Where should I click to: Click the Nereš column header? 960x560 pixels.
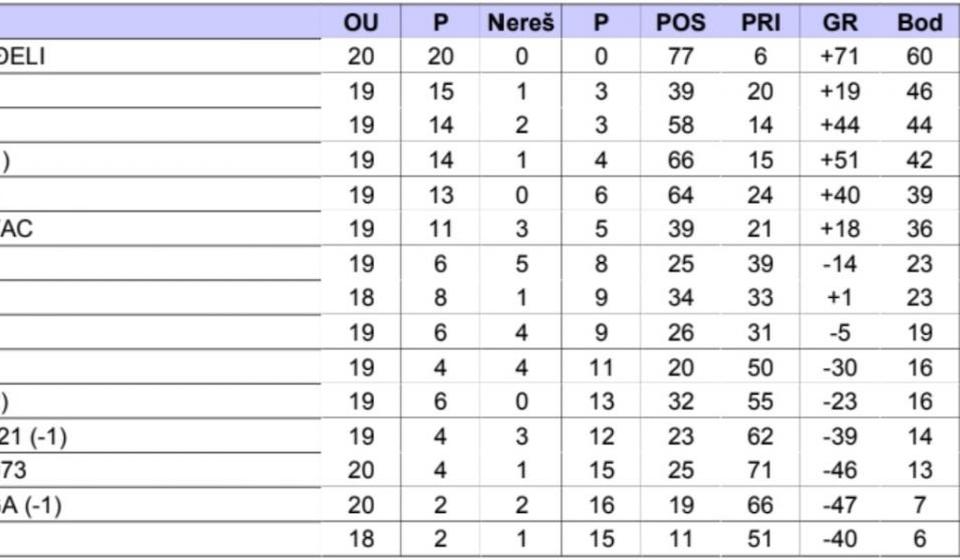[x=520, y=22]
